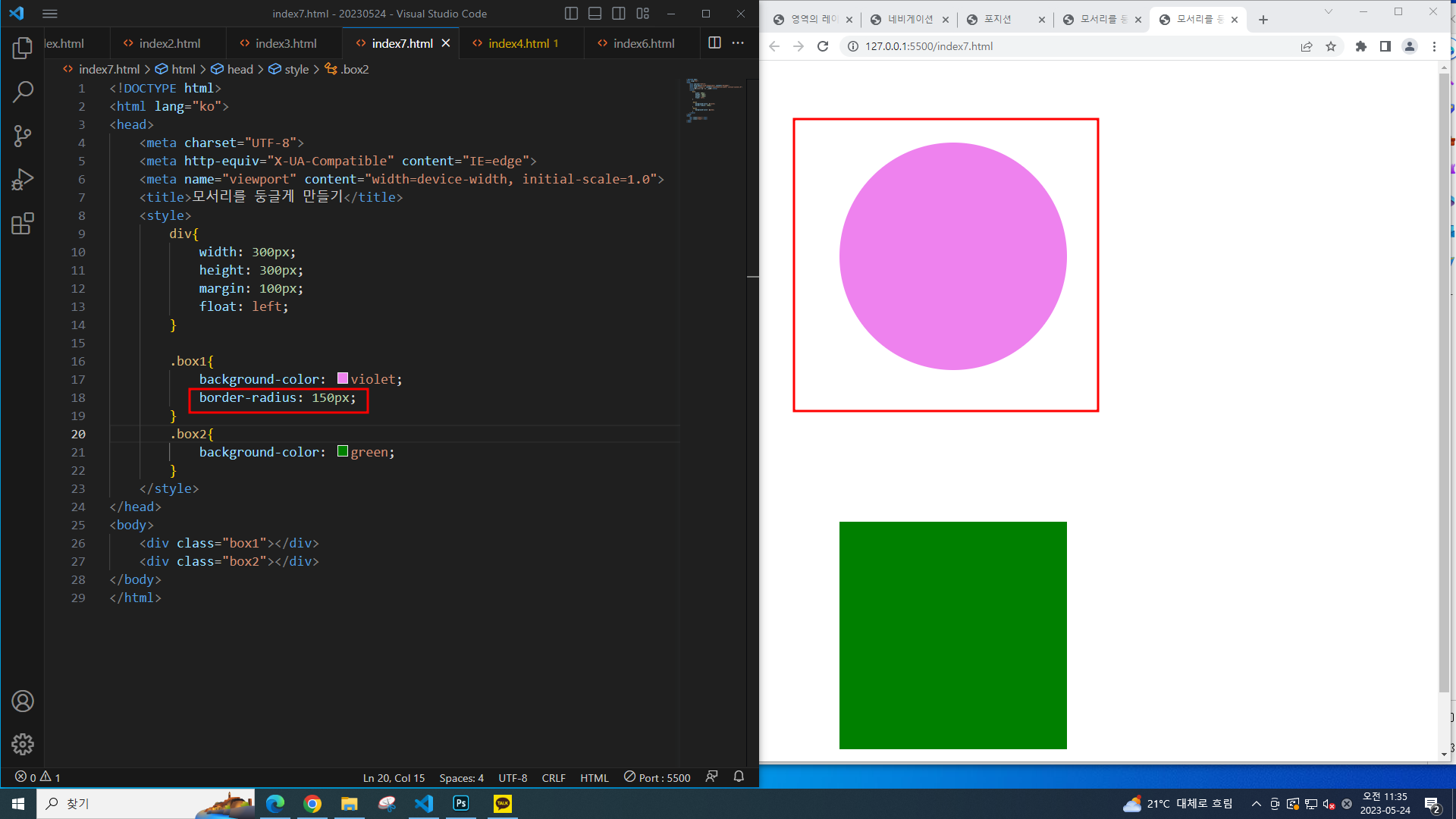Screen dimensions: 1456x819
Task: Click the Accounts icon in activity bar
Action: point(23,701)
